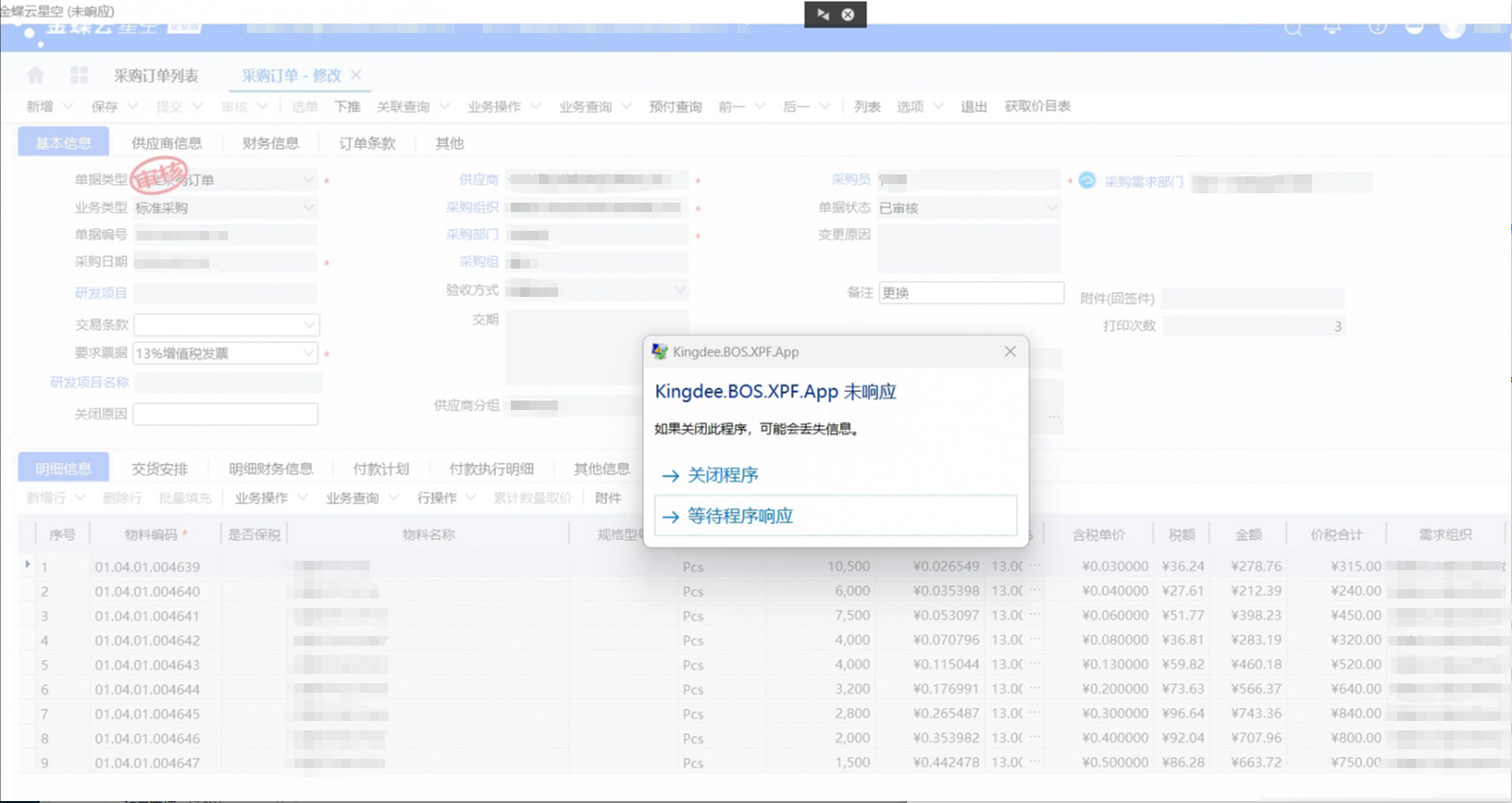1512x803 pixels.
Task: Close the Kingdee.BOS.XPF.App dialog with X
Action: [1010, 352]
